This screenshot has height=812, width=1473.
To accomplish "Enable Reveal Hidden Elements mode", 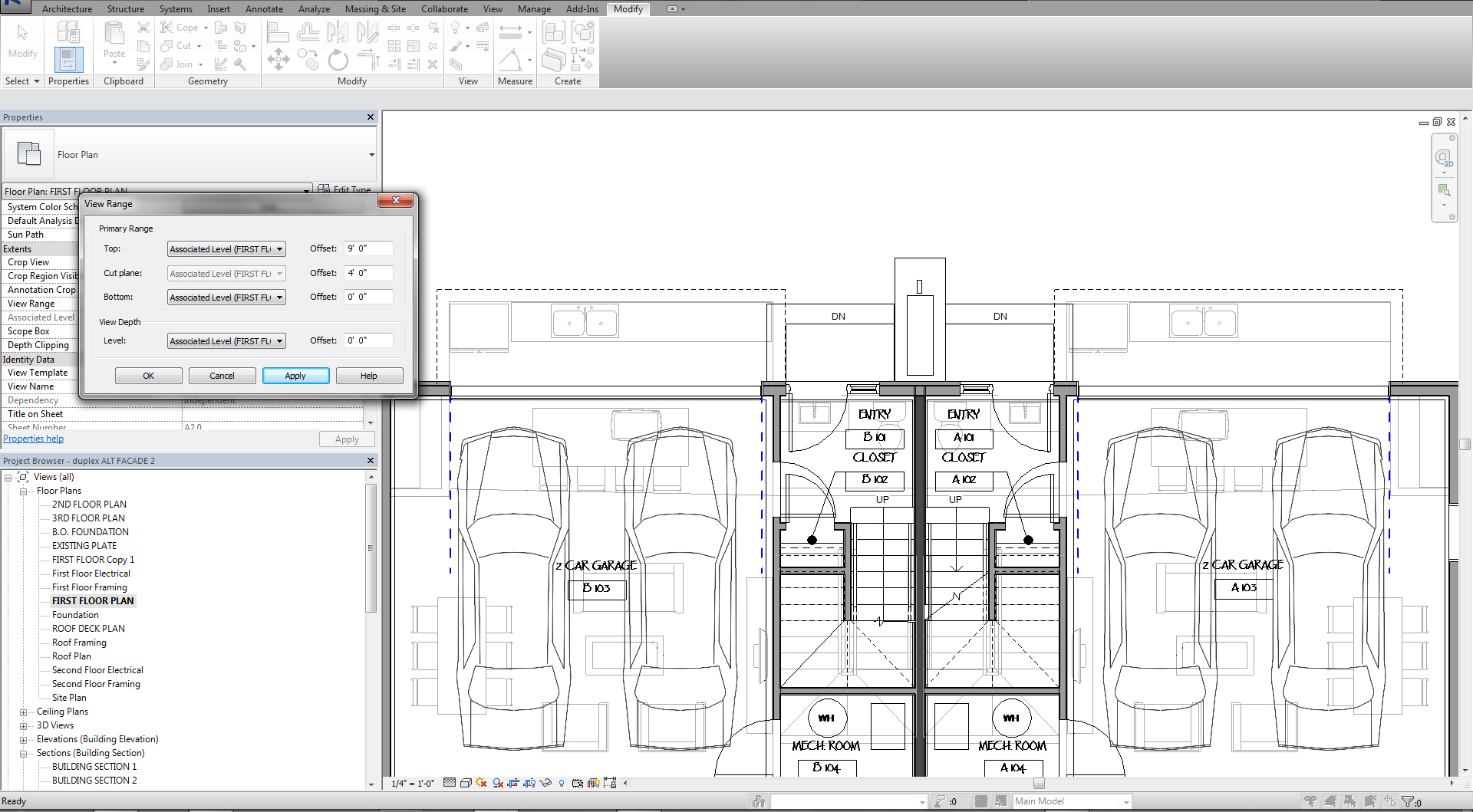I will [561, 783].
